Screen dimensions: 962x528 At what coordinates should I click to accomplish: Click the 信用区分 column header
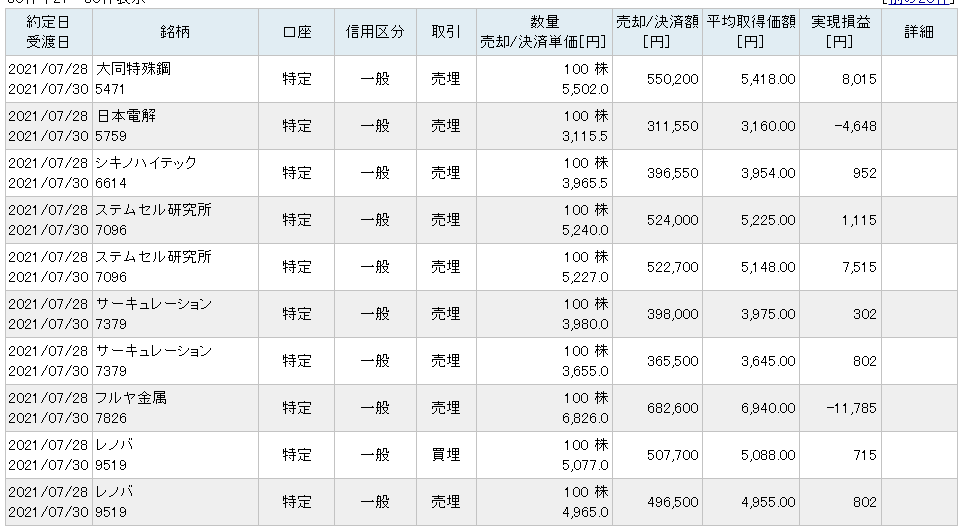tap(375, 32)
